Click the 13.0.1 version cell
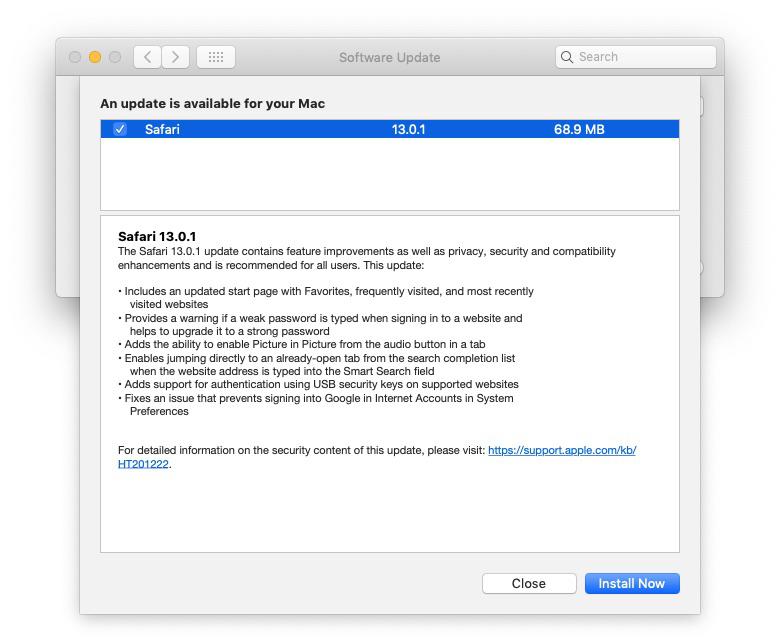780x641 pixels. (x=408, y=129)
